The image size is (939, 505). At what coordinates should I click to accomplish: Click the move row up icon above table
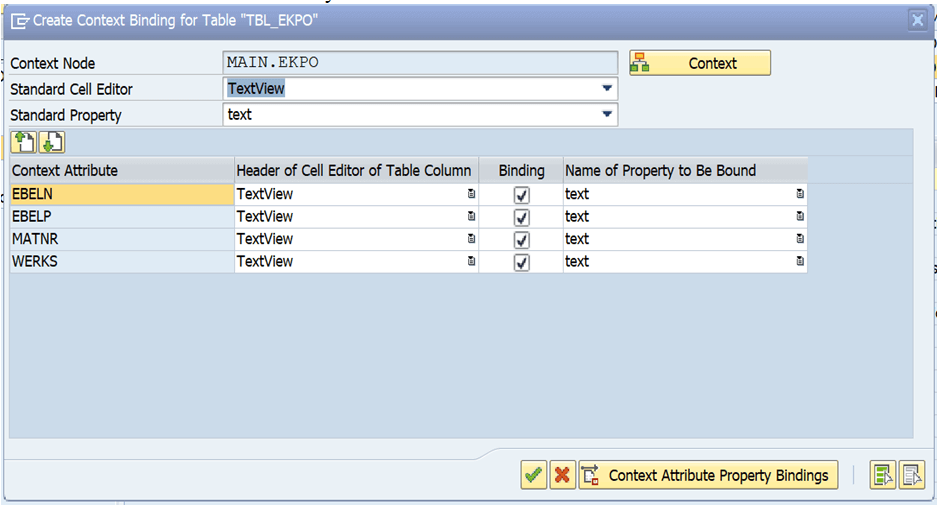tap(24, 143)
